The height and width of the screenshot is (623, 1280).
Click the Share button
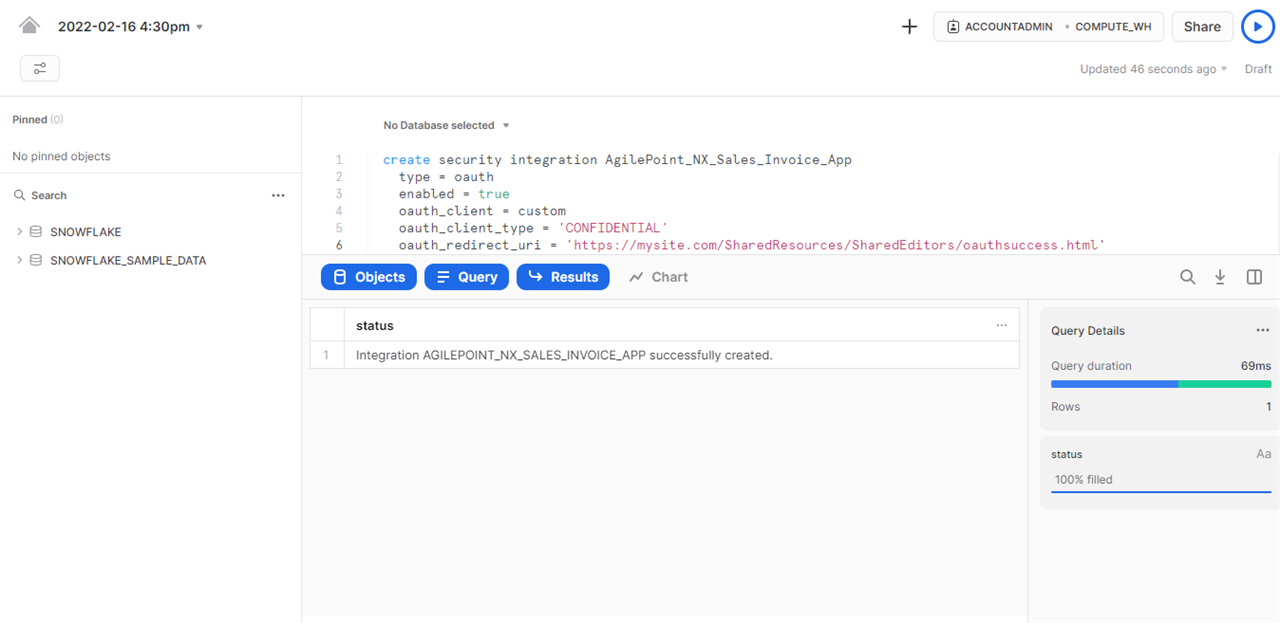point(1202,27)
